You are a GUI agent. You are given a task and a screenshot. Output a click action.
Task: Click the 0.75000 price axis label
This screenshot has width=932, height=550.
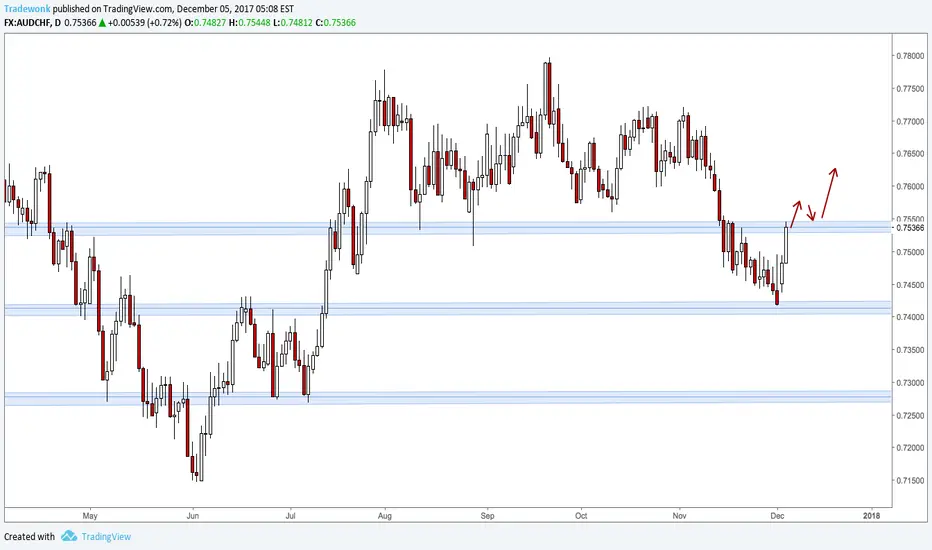coord(910,252)
